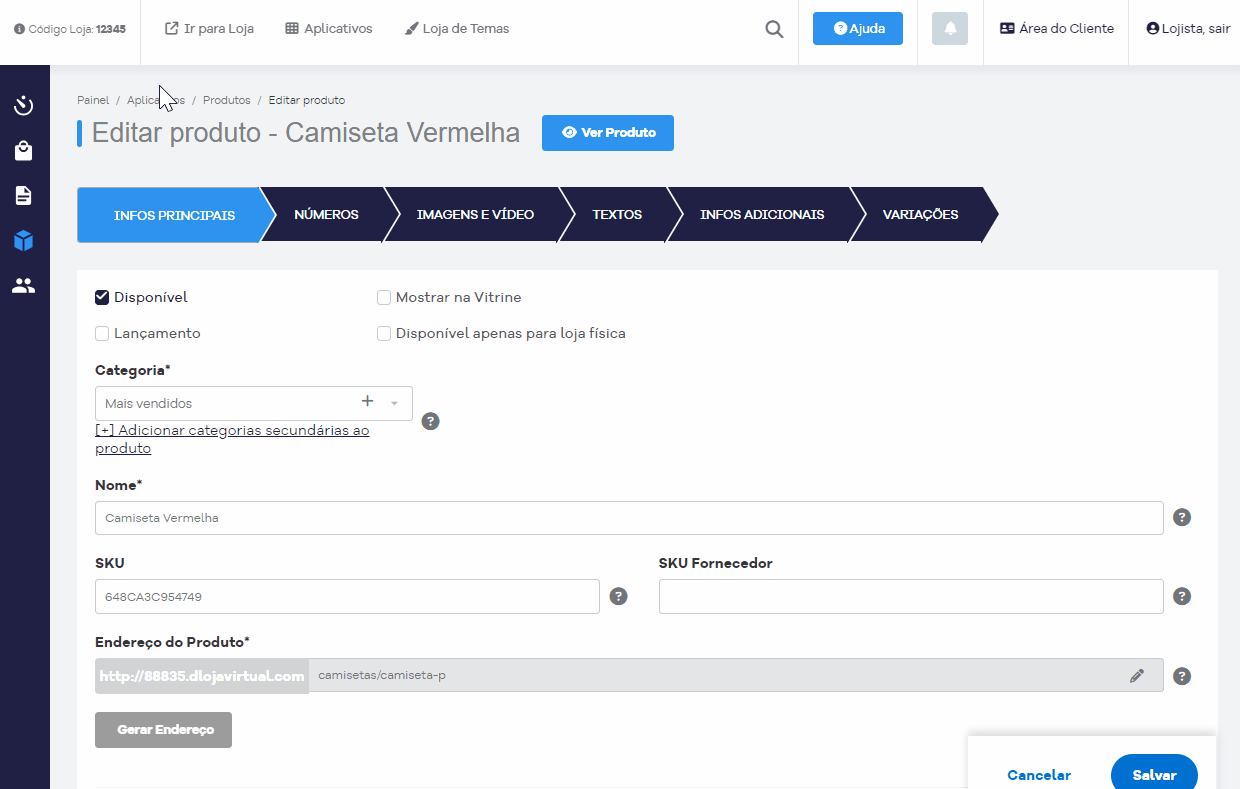The image size is (1240, 789).
Task: Click the Gerar Endereço button
Action: [164, 730]
